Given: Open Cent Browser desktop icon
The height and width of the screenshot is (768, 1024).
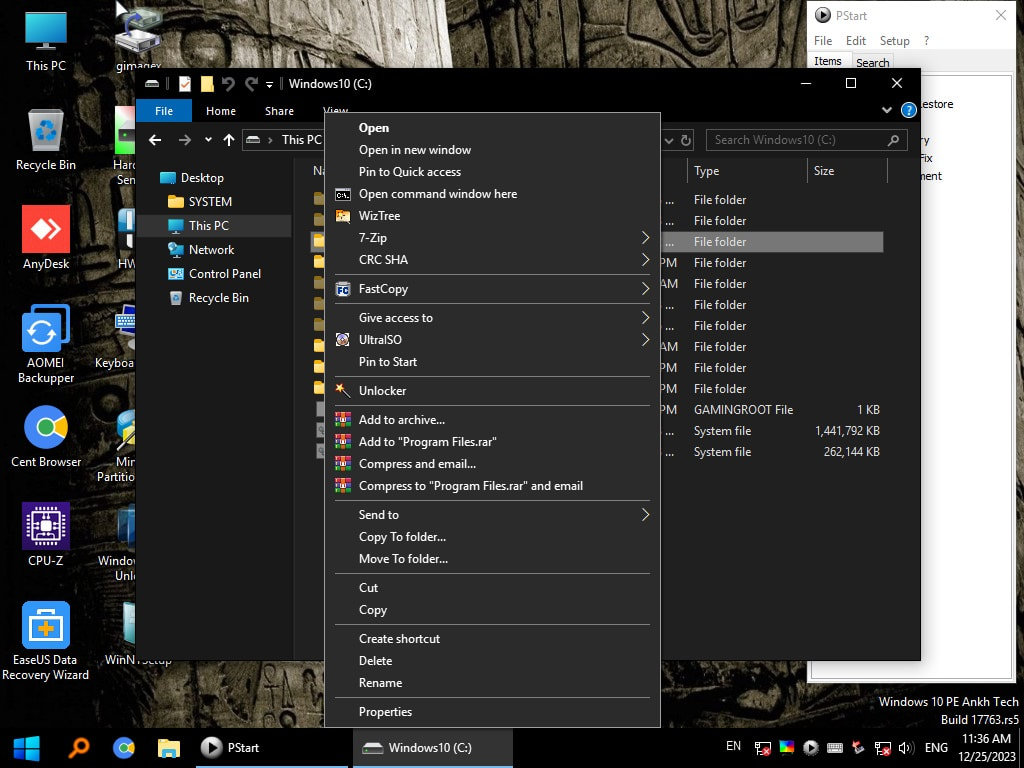Looking at the screenshot, I should pos(46,428).
